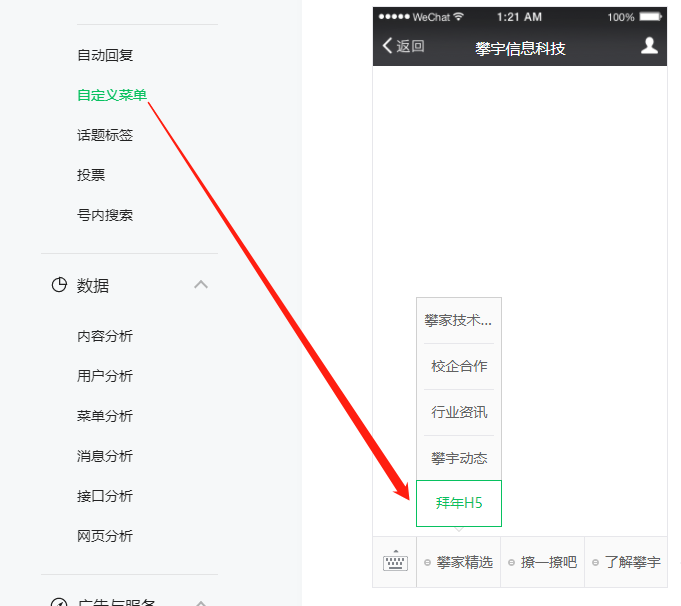This screenshot has height=606, width=681.
Task: Select submenu item 攀宇动态
Action: (459, 458)
